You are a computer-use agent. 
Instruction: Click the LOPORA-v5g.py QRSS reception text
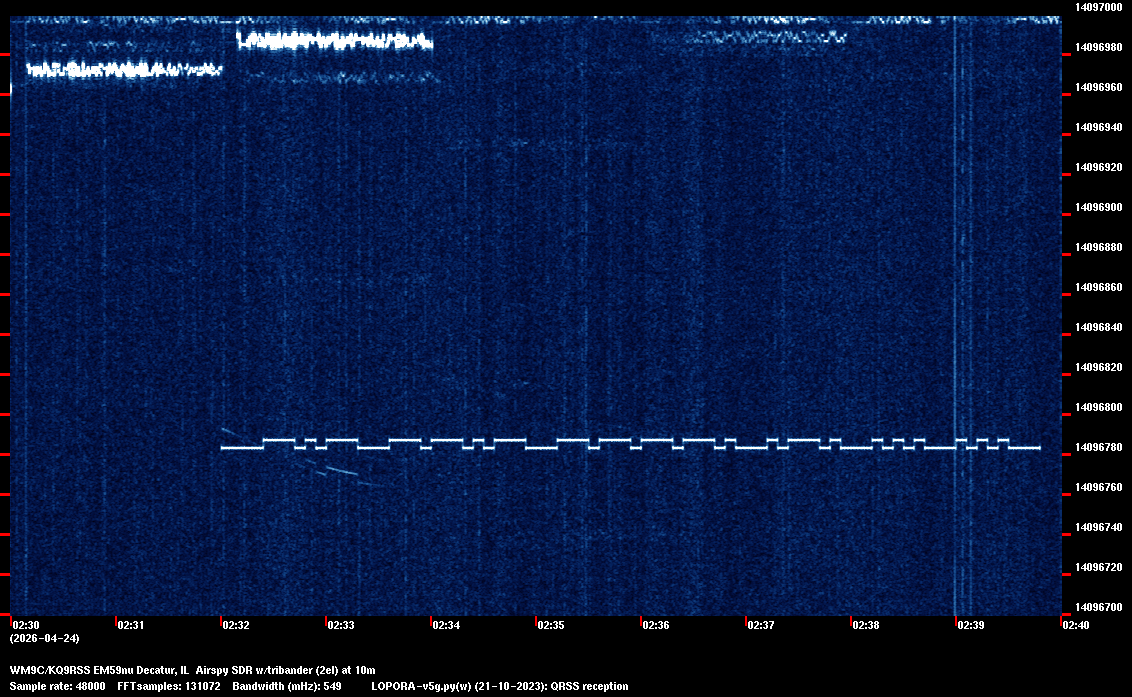[x=499, y=686]
